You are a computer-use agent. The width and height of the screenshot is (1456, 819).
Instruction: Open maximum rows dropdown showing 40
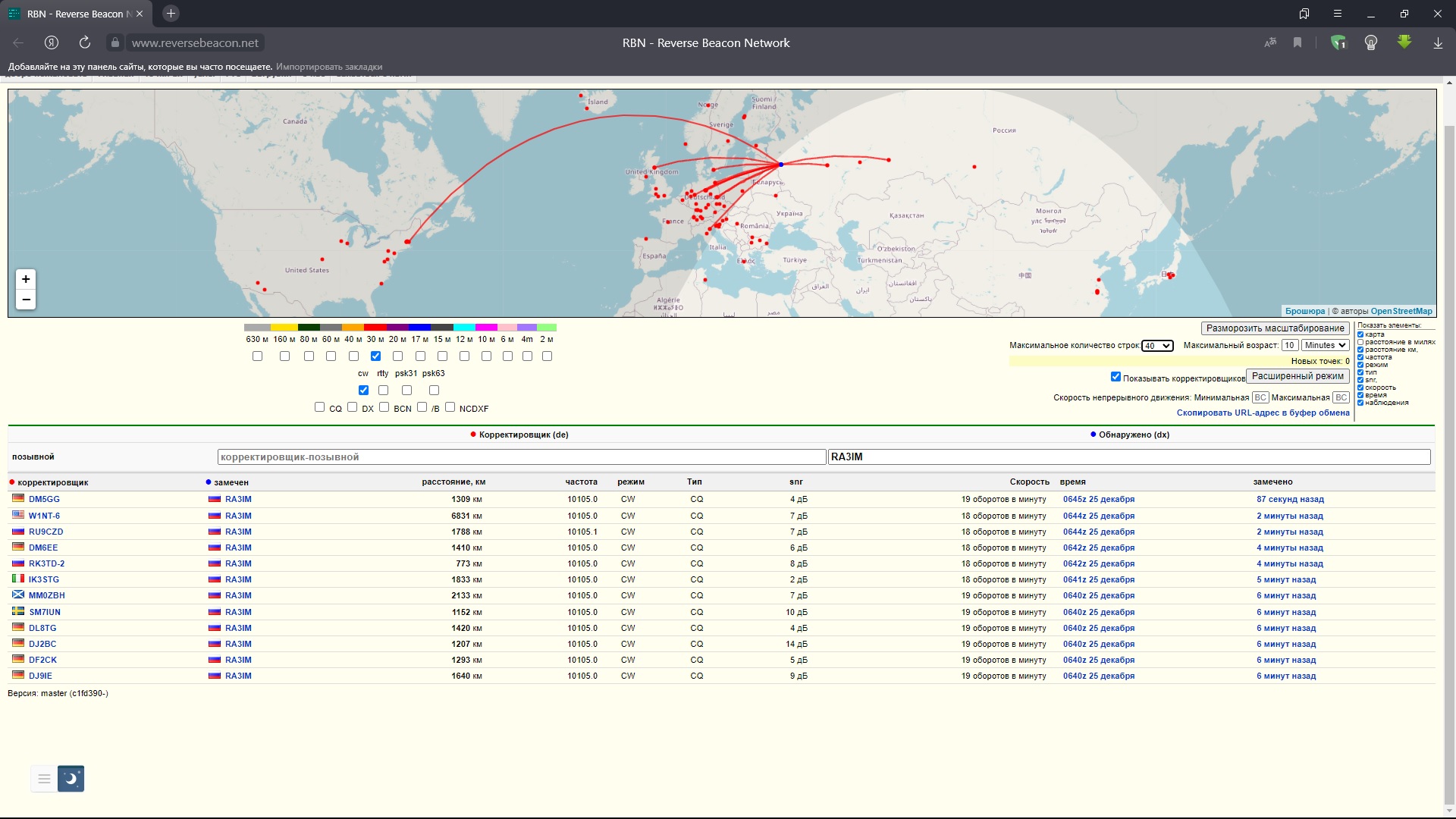click(1157, 346)
